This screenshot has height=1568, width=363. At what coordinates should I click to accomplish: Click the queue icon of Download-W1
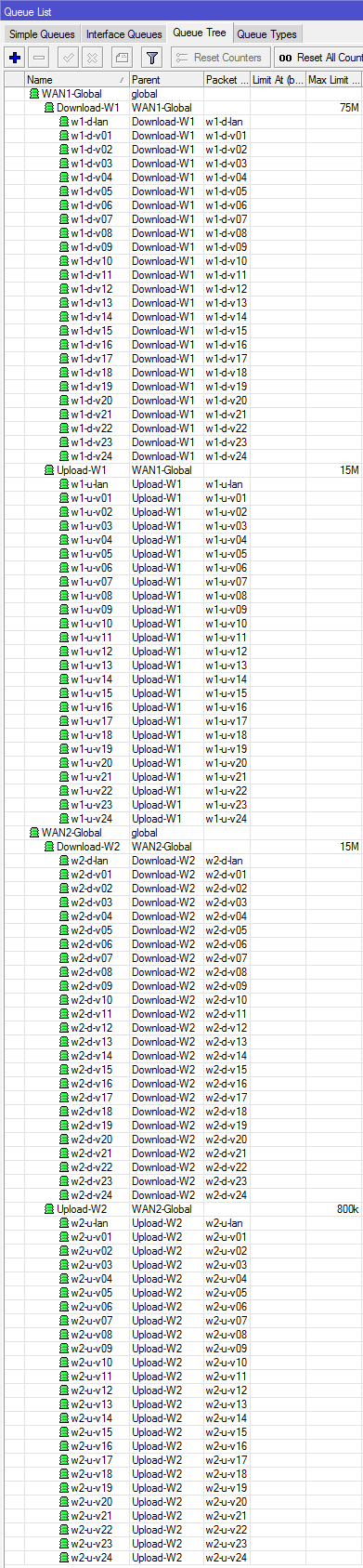pyautogui.click(x=49, y=108)
